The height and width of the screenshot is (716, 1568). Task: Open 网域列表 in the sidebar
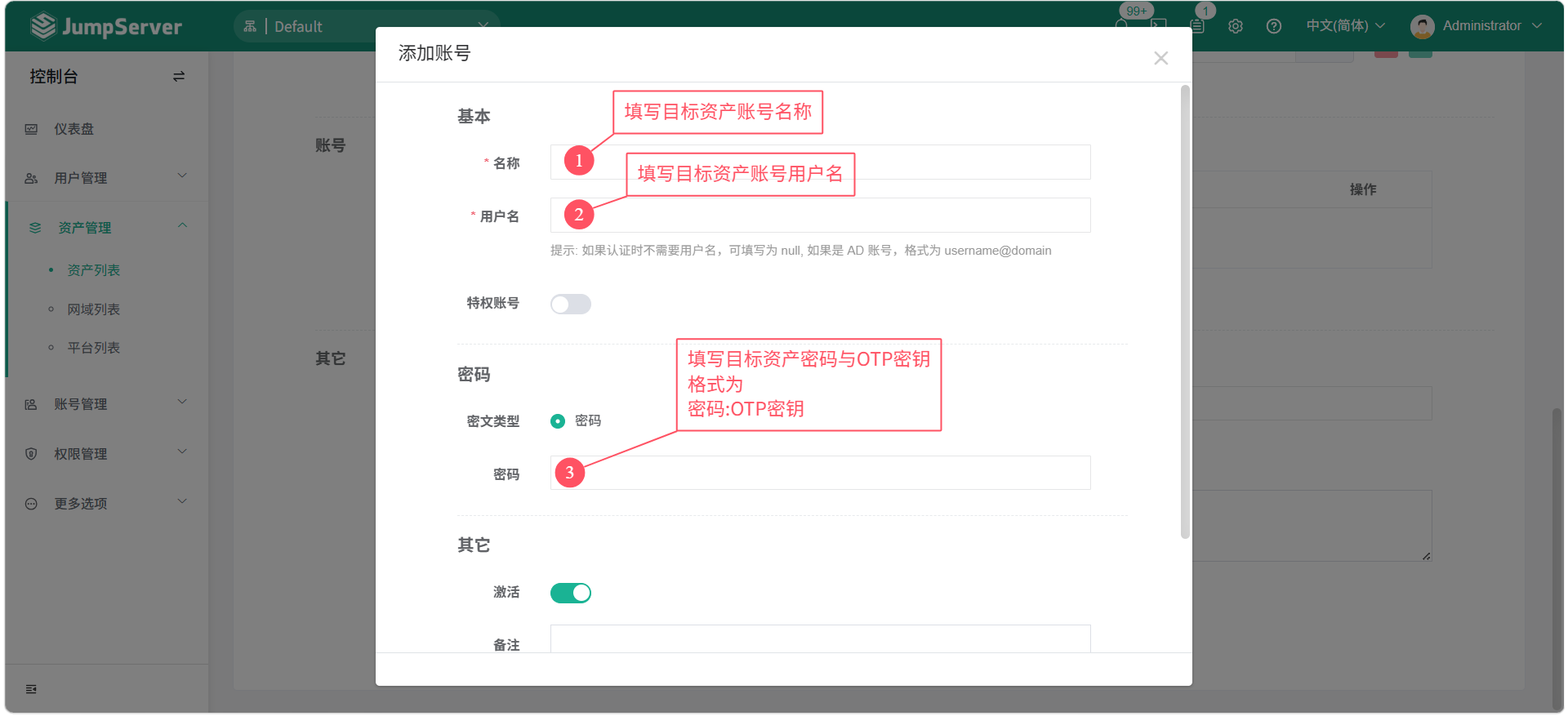94,309
